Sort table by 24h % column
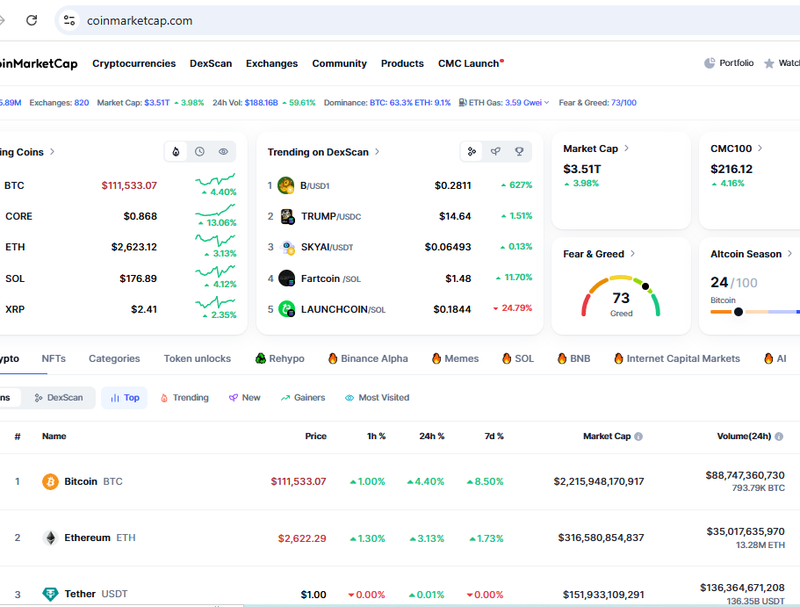Image resolution: width=800 pixels, height=607 pixels. click(432, 436)
